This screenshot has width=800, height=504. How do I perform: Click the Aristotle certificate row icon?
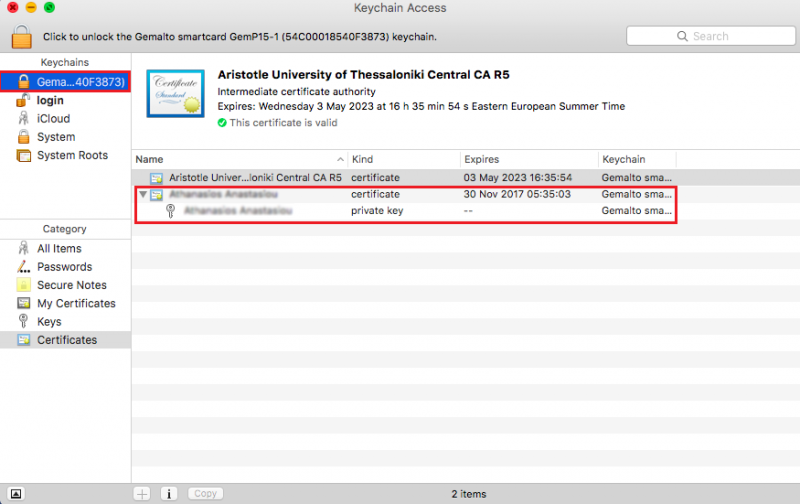click(156, 178)
